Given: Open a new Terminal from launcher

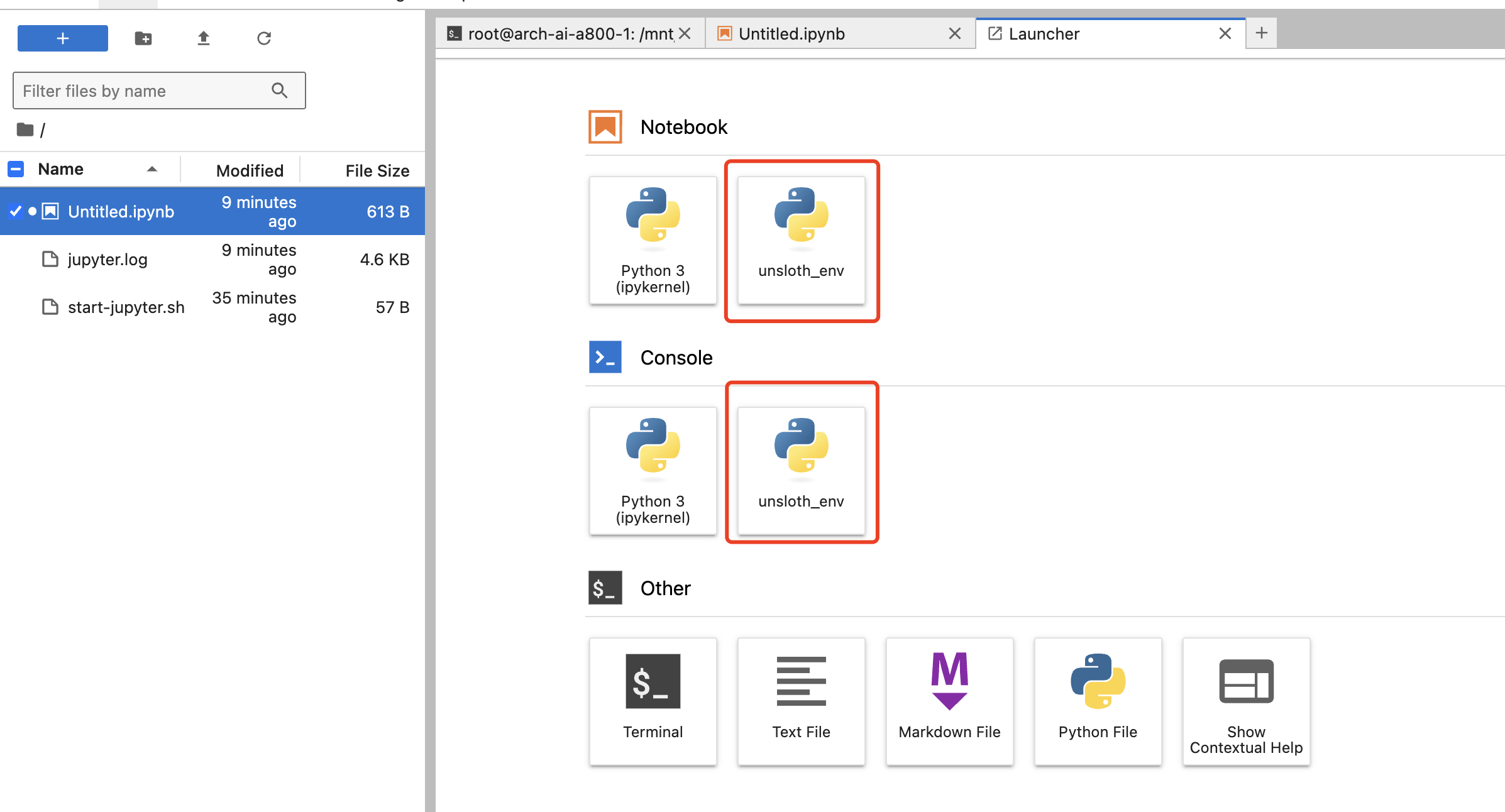Looking at the screenshot, I should click(x=653, y=701).
